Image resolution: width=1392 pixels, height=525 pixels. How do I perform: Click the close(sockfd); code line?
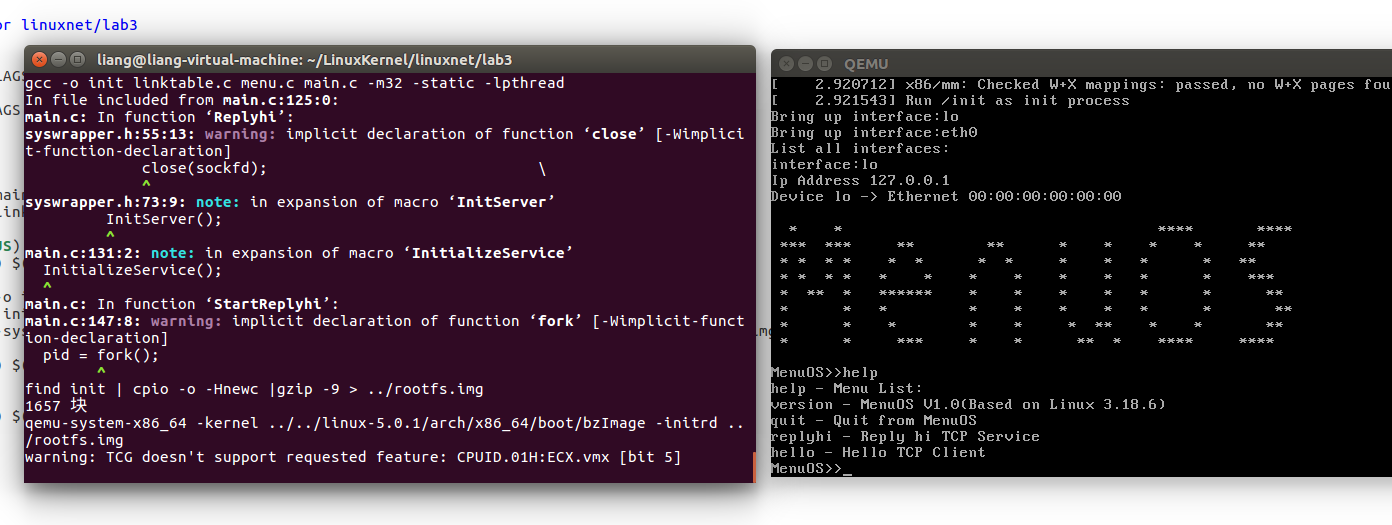click(204, 168)
